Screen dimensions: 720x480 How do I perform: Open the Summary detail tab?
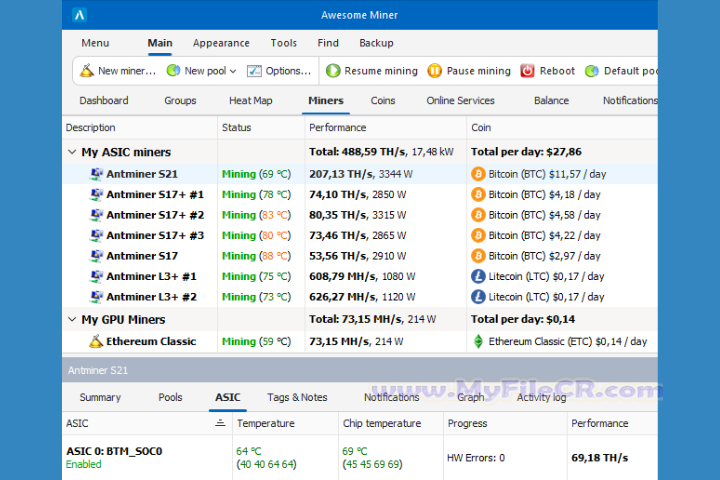(x=100, y=397)
